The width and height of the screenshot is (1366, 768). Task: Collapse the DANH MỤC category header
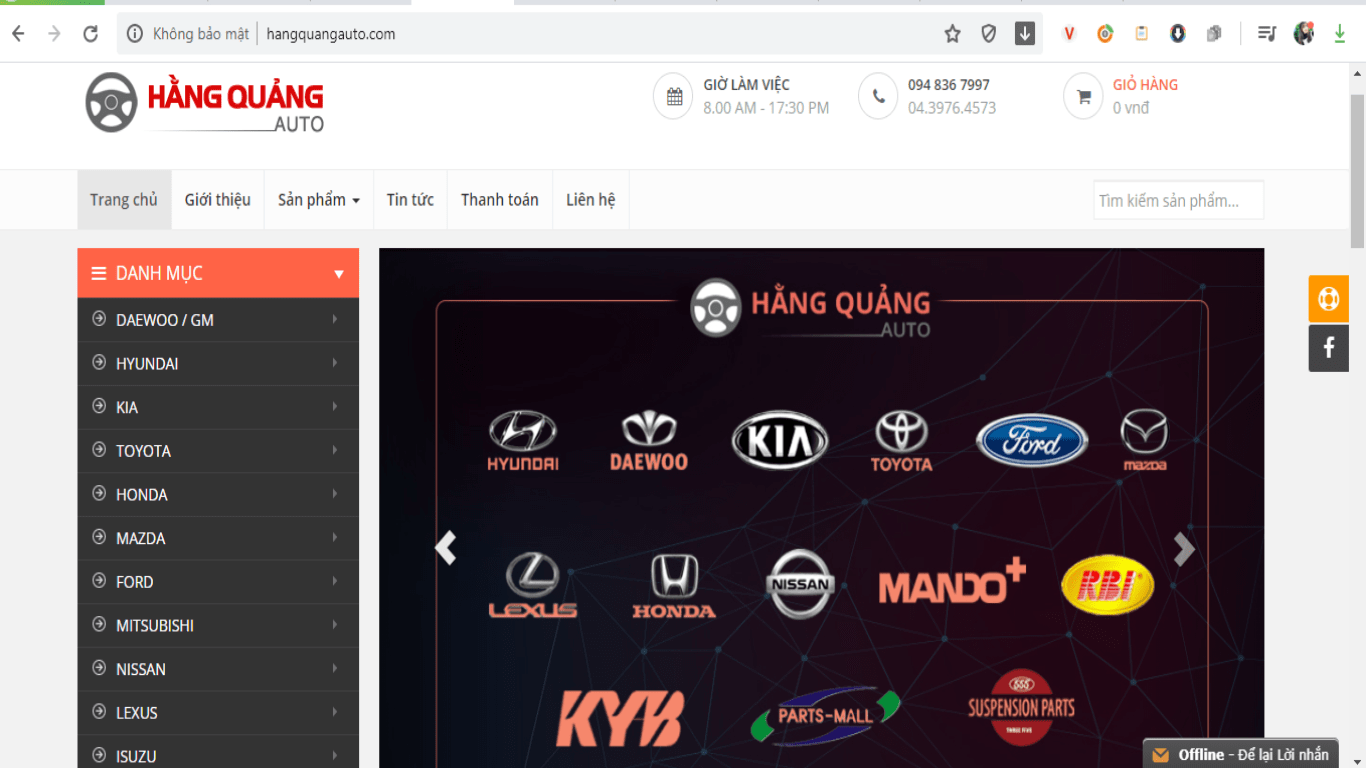pos(218,273)
